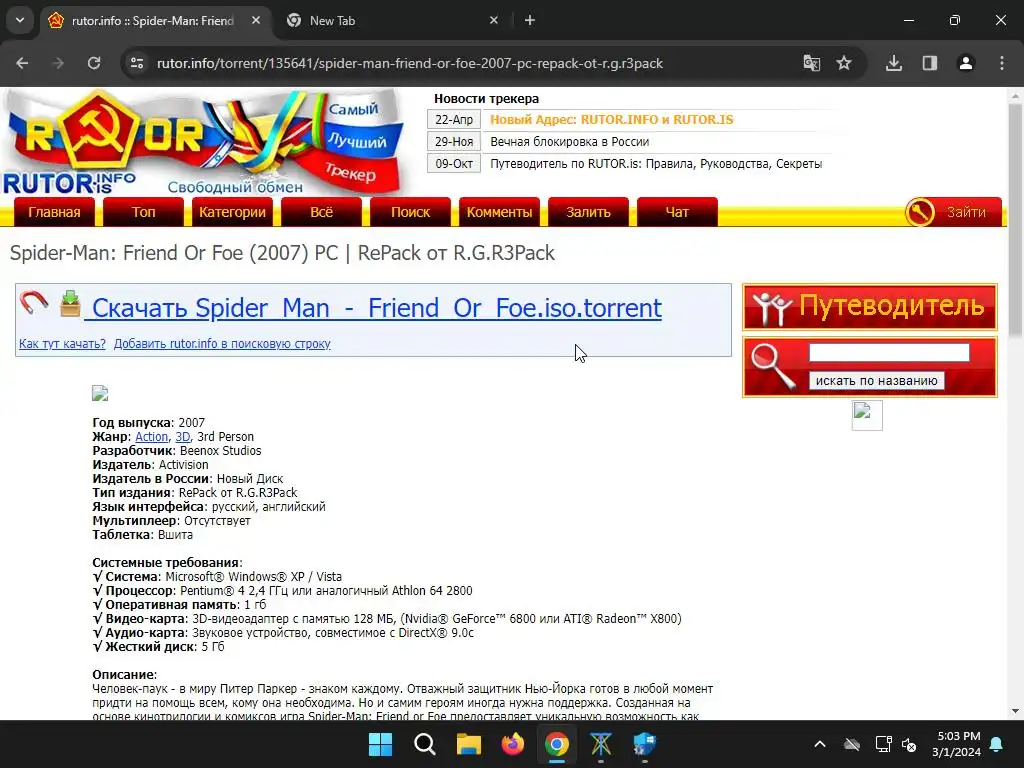Open the Главная menu item

[54, 212]
